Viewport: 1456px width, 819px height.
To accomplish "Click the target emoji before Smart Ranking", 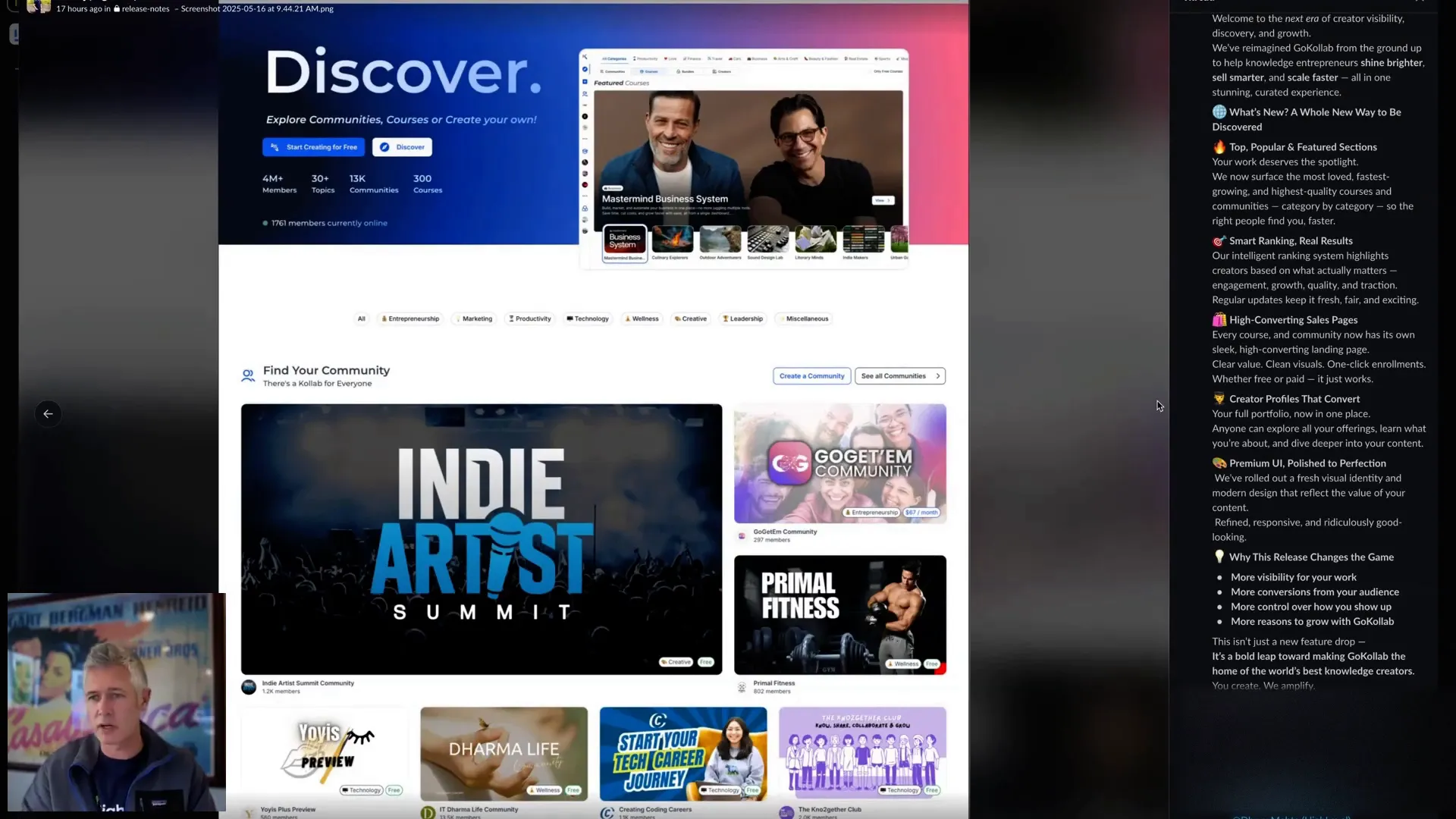I will click(1219, 241).
